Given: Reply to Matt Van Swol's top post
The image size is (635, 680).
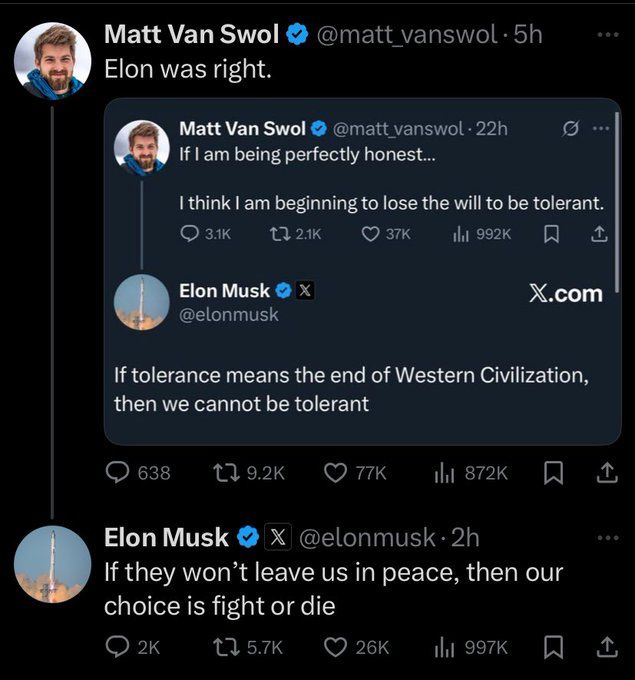Looking at the screenshot, I should pos(120,473).
